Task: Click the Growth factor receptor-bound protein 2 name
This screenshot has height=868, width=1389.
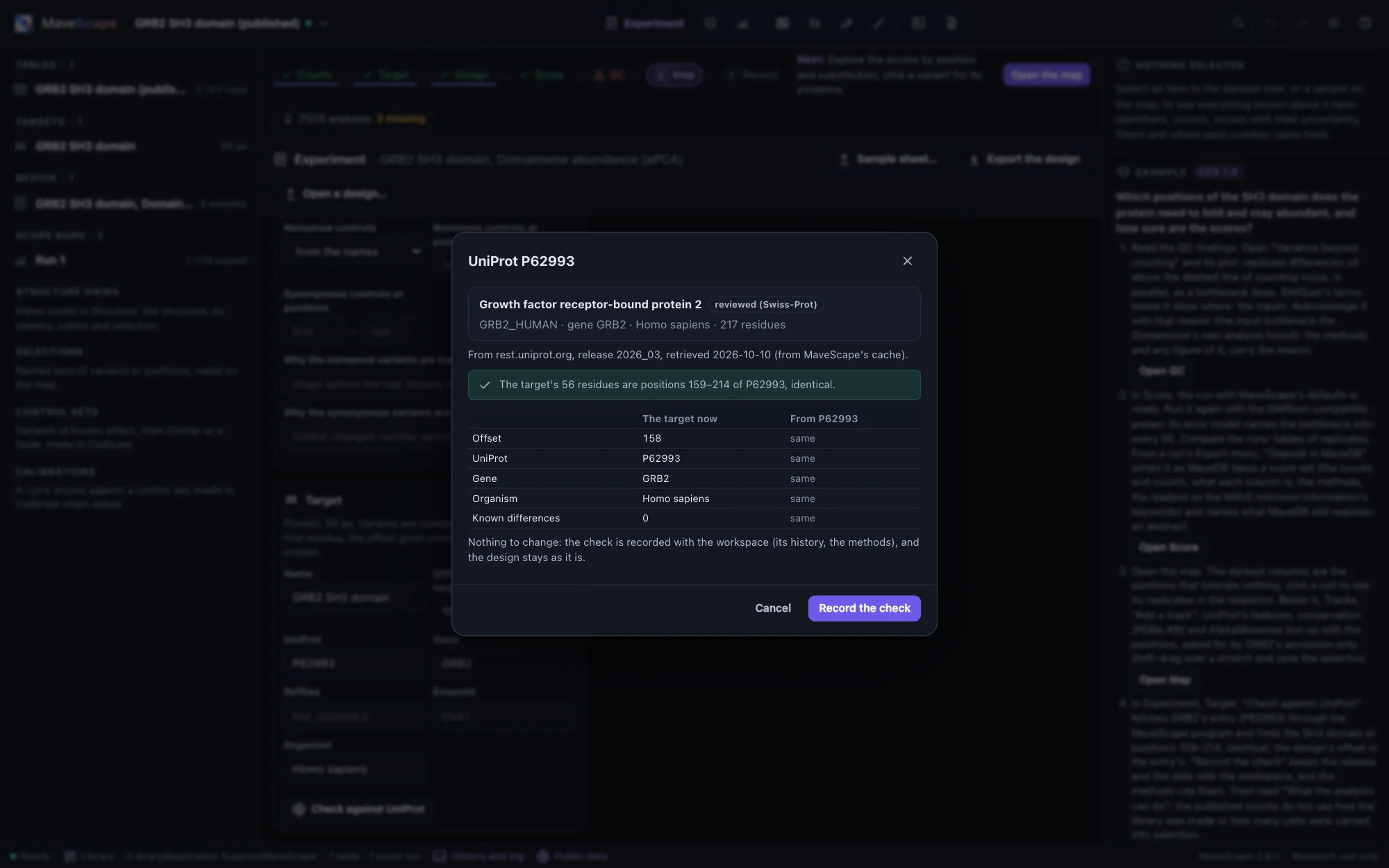Action: (590, 305)
